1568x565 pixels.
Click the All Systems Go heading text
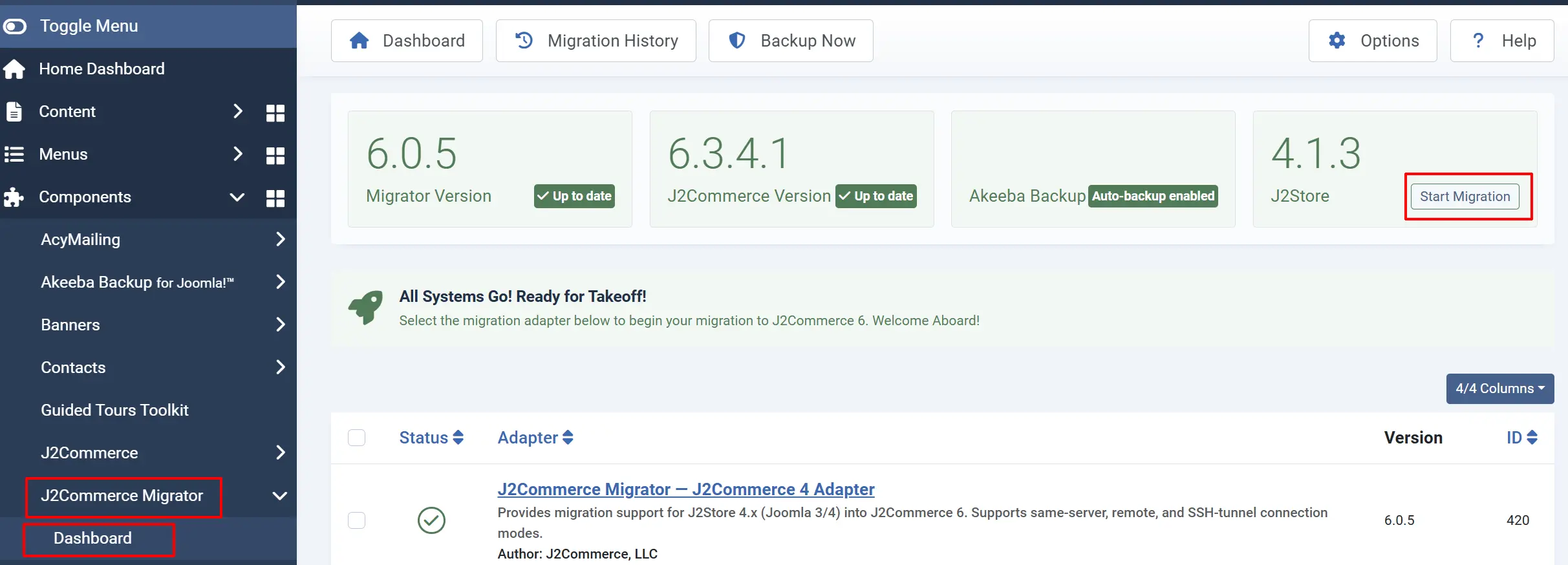click(522, 296)
